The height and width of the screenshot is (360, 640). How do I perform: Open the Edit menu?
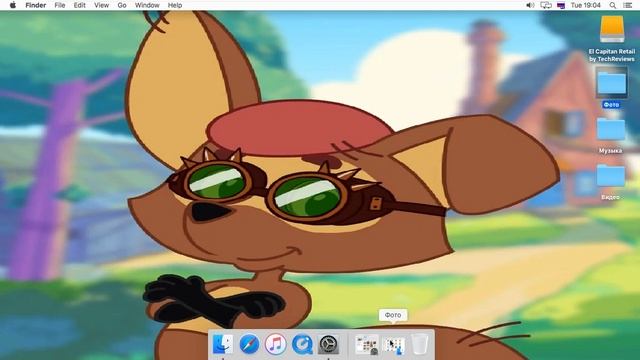(x=80, y=5)
